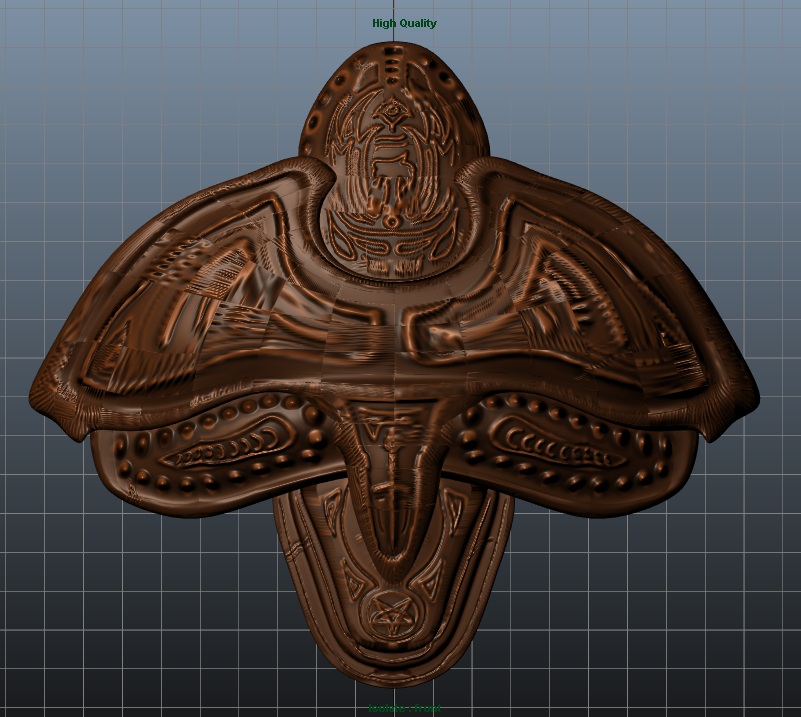The image size is (801, 717).
Task: Click the High Quality viewport label
Action: (404, 20)
